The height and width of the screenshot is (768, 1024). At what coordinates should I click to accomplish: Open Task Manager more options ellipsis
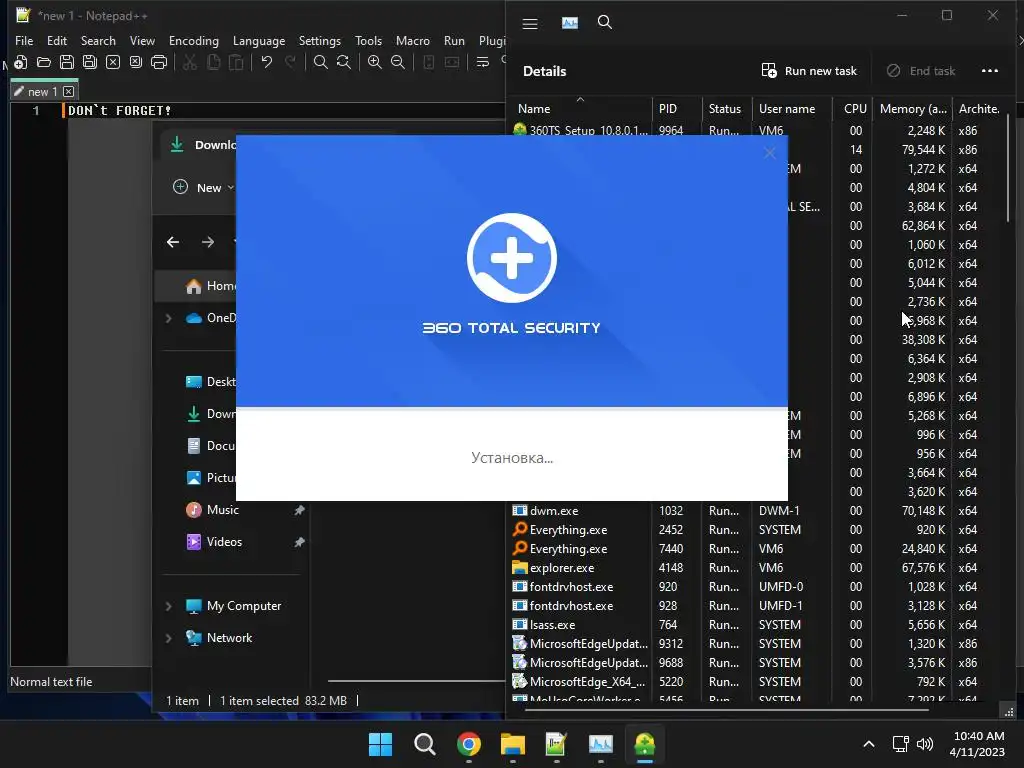tap(989, 71)
